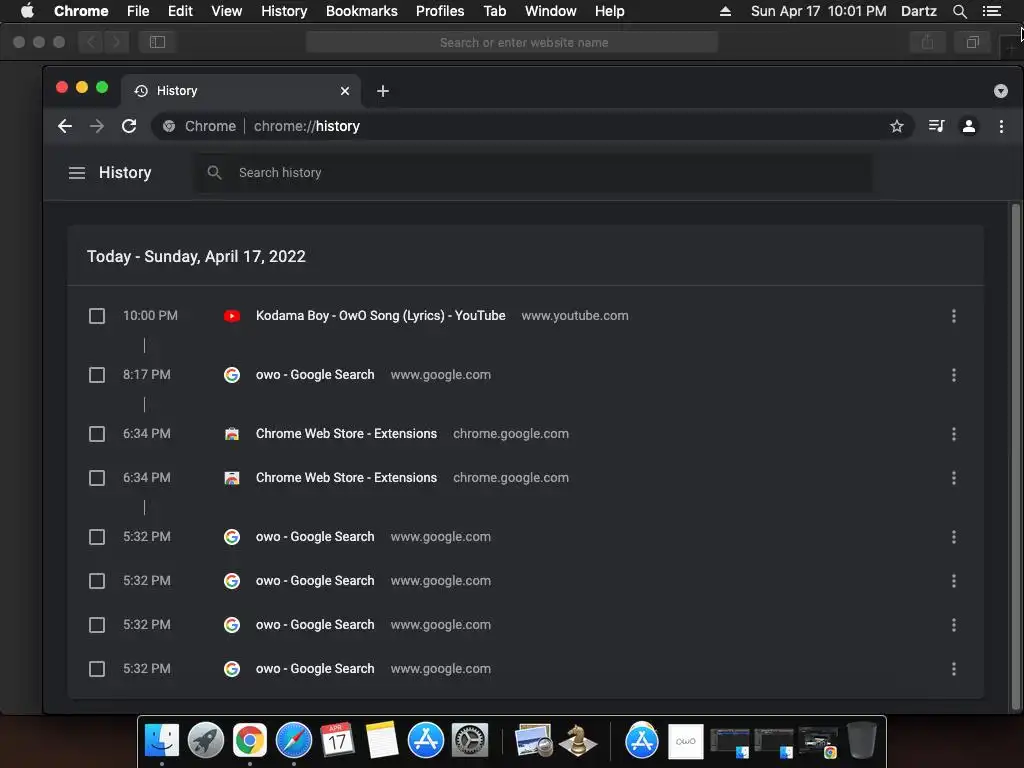
Task: Open Kodama Boy - OwO Song YouTube link
Action: (x=381, y=316)
